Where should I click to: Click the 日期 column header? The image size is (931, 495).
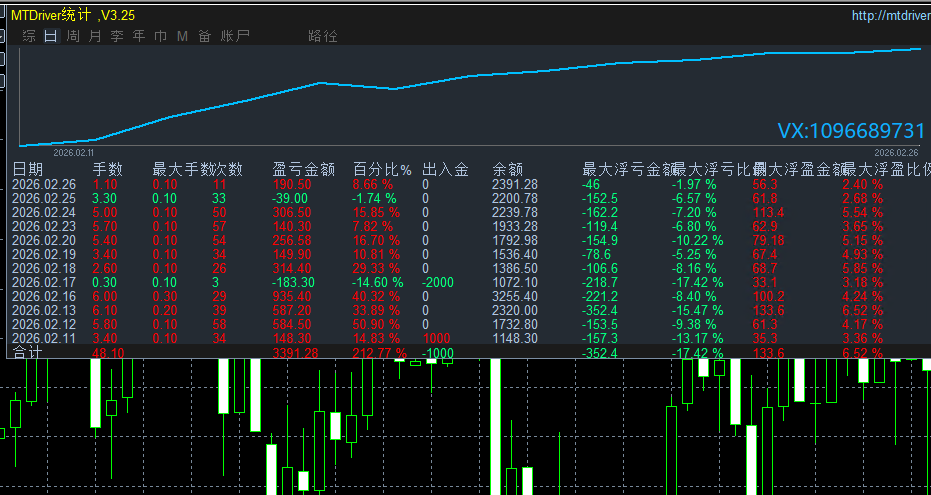28,170
